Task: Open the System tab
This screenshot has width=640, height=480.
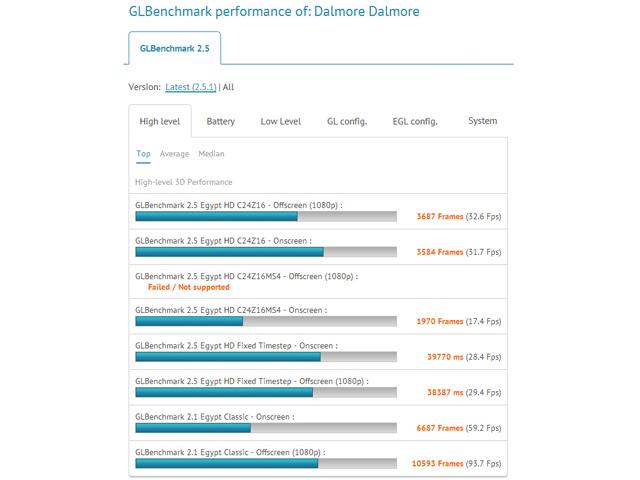Action: pyautogui.click(x=482, y=121)
